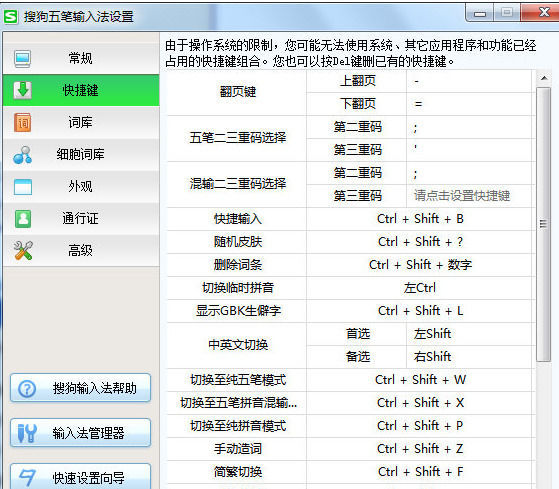
Task: Switch to the 高级 tab
Action: tap(81, 250)
